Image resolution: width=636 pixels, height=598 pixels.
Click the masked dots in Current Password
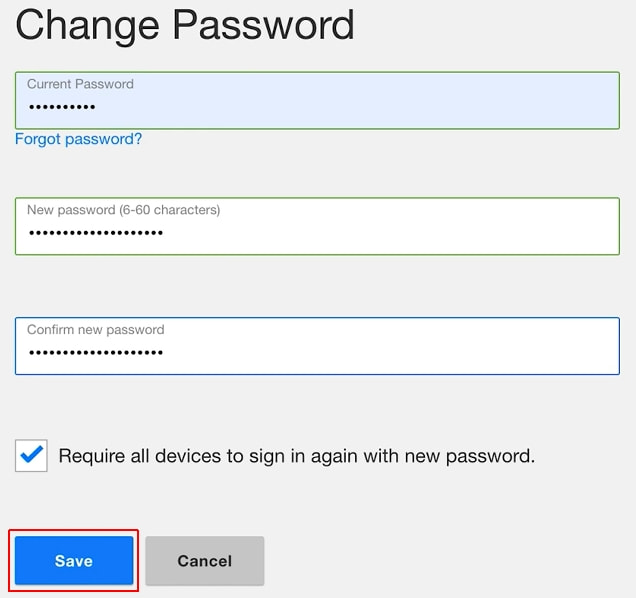tap(61, 107)
